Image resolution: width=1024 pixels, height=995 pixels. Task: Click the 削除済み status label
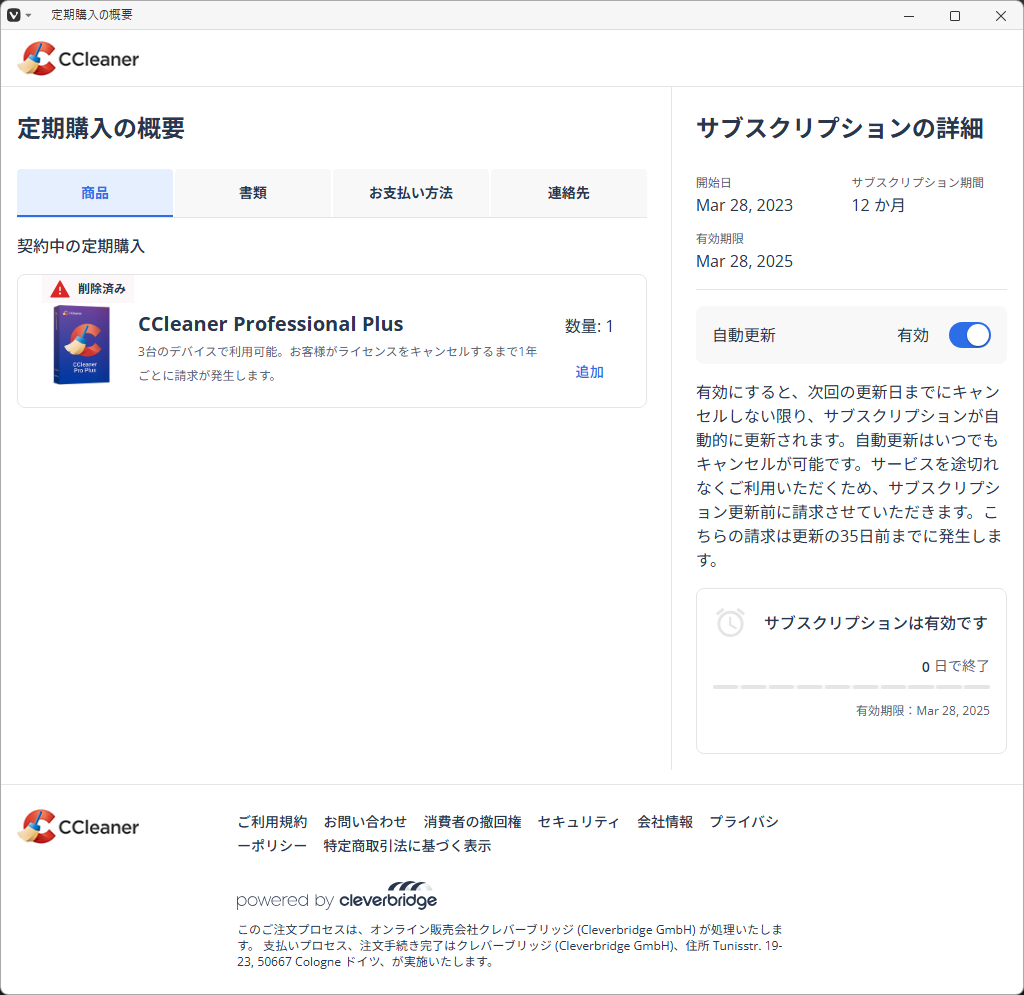(102, 289)
